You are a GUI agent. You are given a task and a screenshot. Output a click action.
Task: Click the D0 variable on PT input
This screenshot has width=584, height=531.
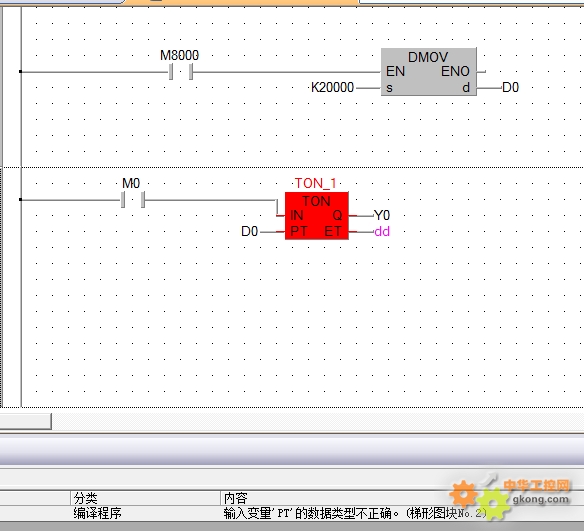point(250,231)
